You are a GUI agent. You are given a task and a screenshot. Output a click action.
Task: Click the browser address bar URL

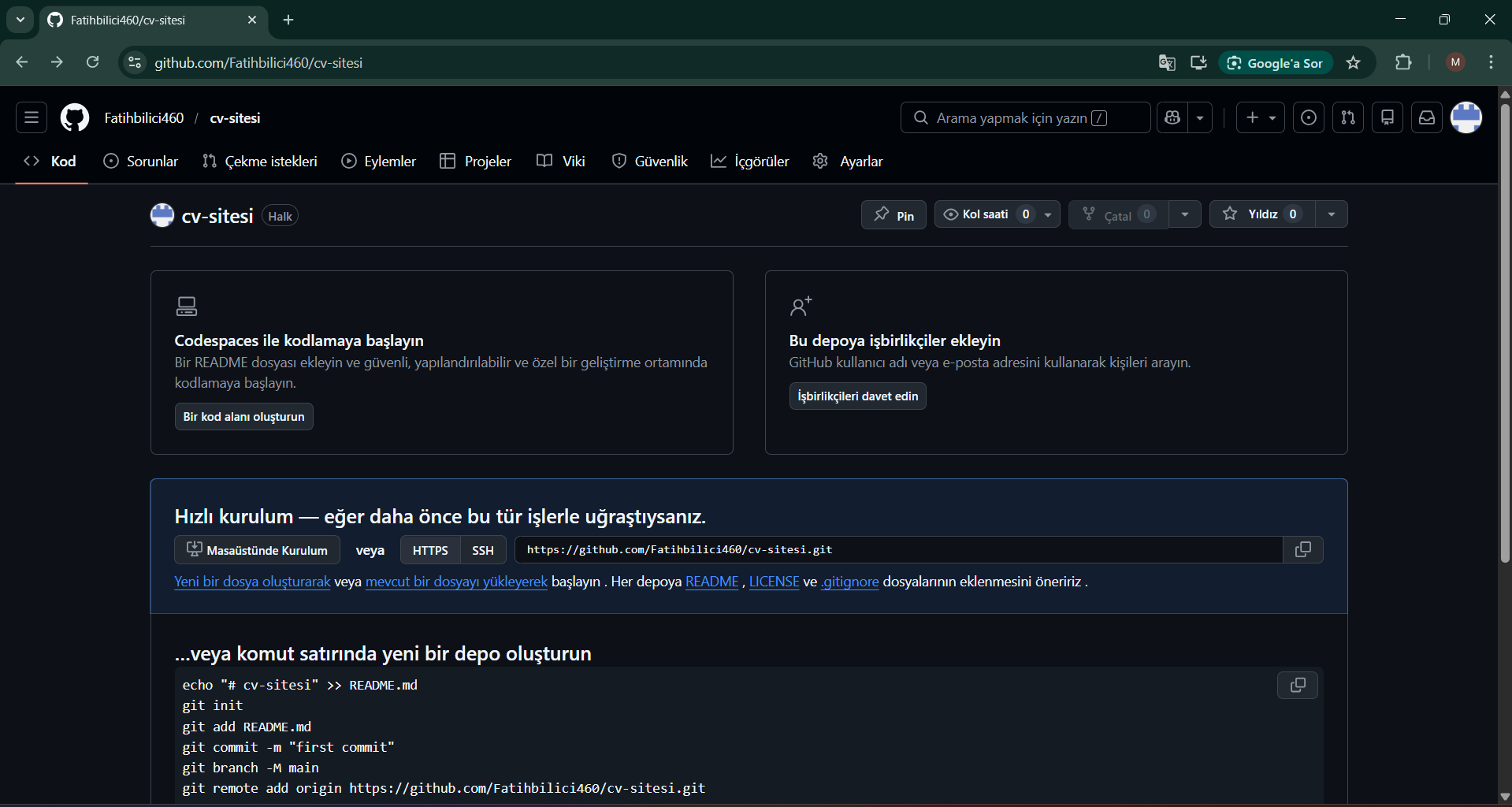click(258, 62)
